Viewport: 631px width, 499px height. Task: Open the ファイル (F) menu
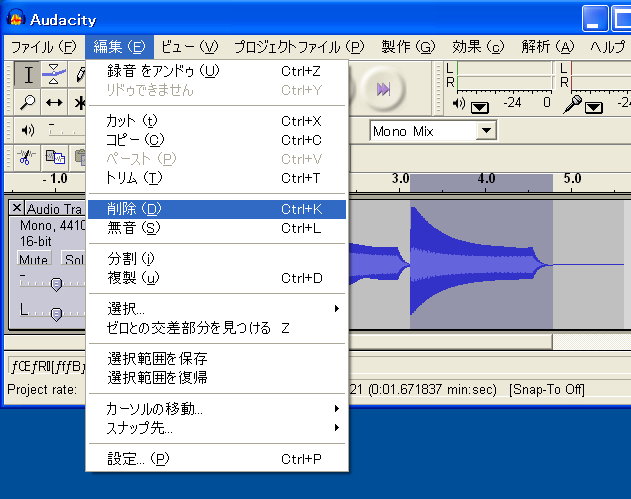point(43,47)
